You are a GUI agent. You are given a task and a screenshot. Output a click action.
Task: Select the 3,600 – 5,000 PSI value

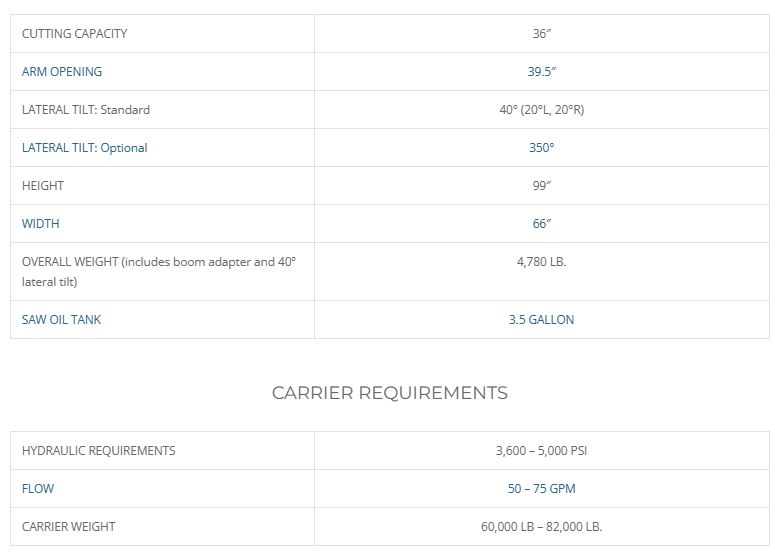coord(541,451)
